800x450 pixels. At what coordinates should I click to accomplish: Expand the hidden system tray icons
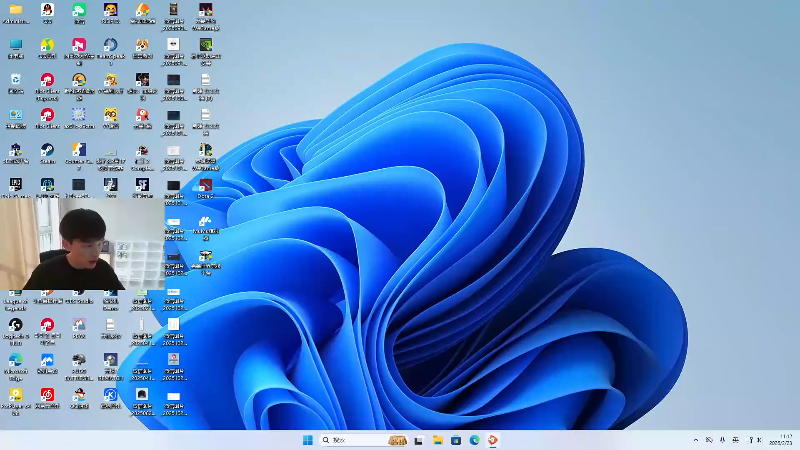pos(696,440)
